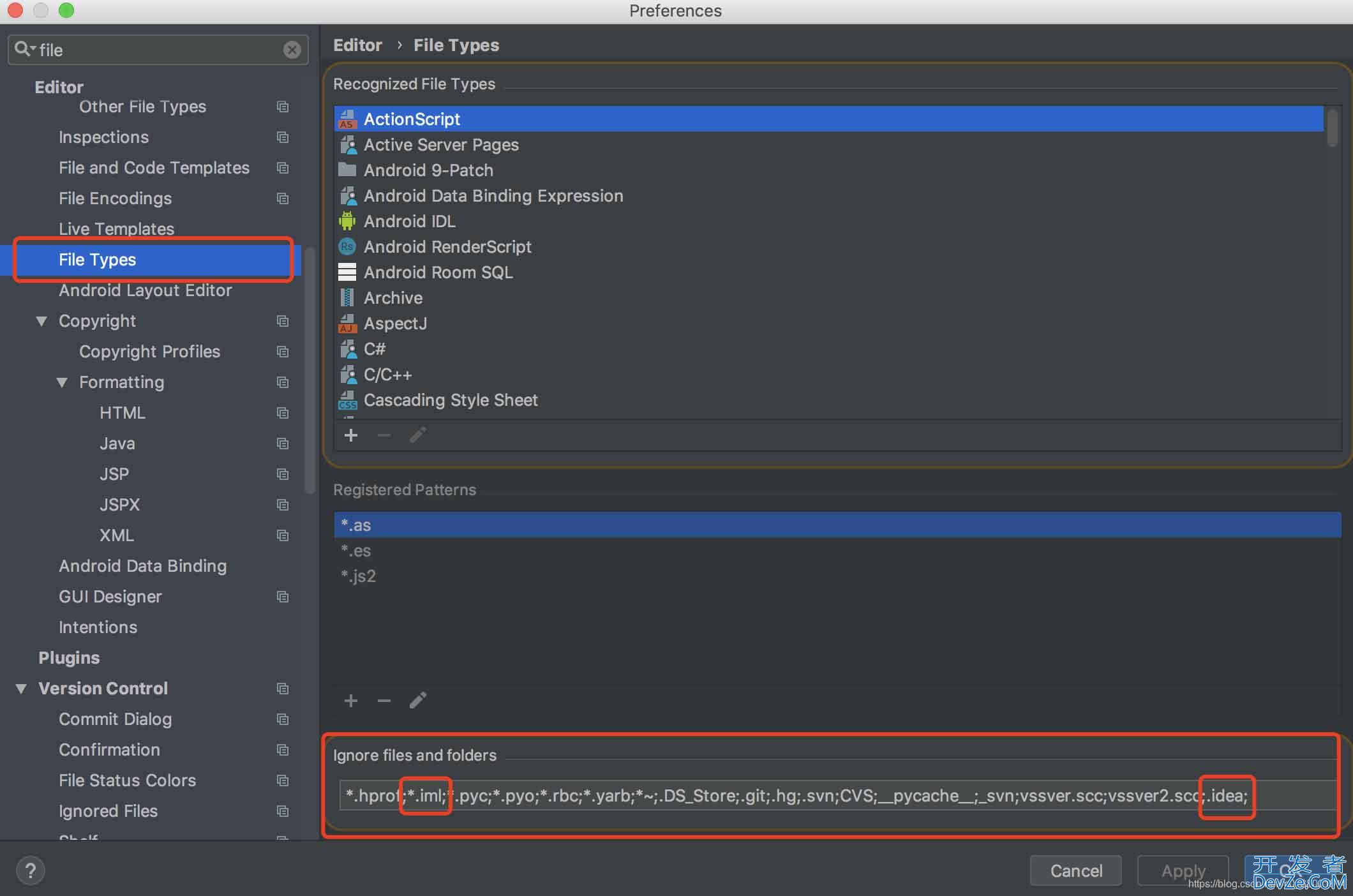Click the AspectJ file type icon
The width and height of the screenshot is (1353, 896).
[347, 322]
